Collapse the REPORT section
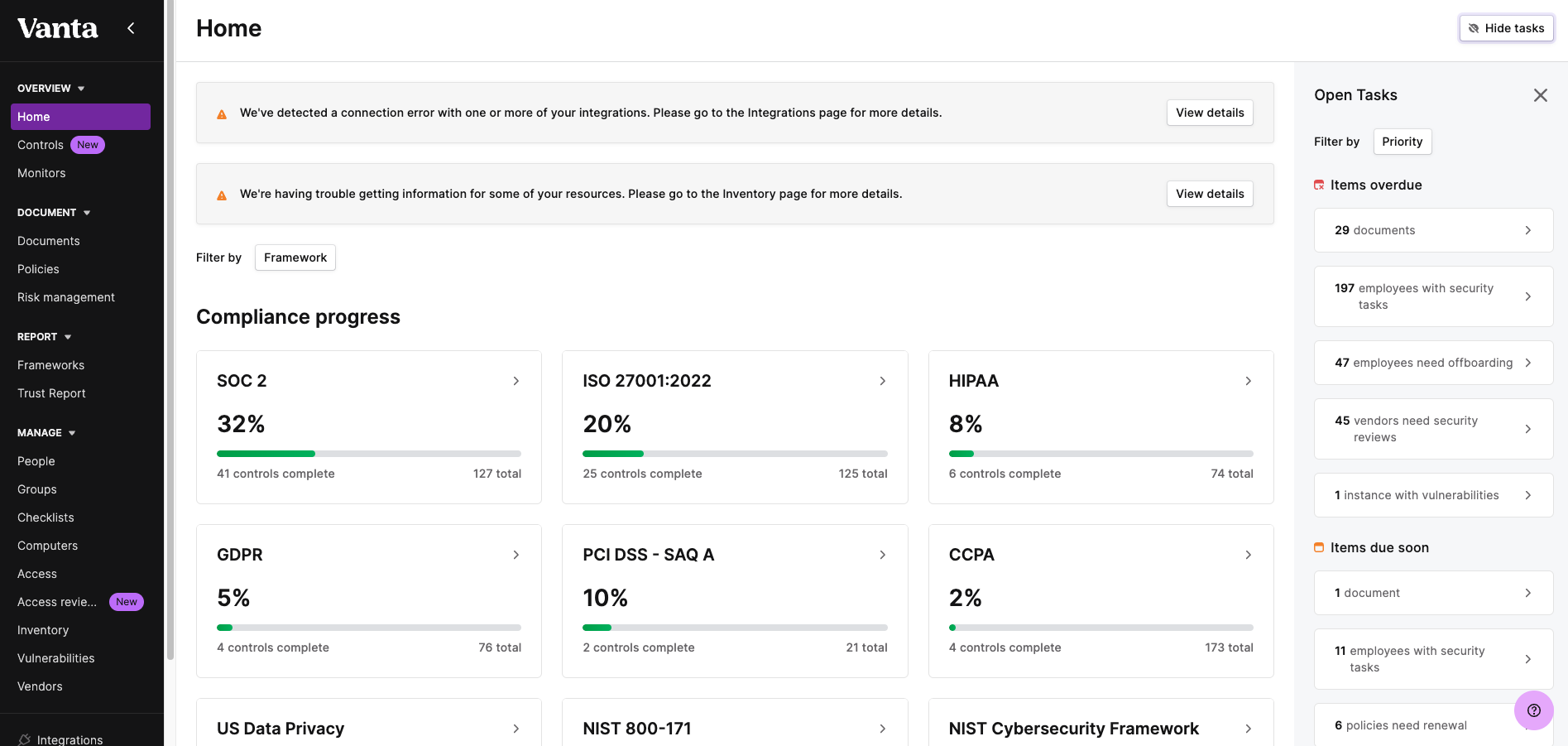 (x=45, y=337)
